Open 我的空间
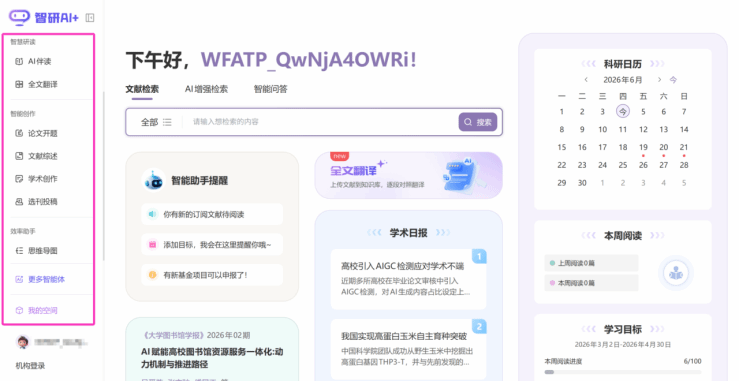This screenshot has height=381, width=740. tap(36, 311)
